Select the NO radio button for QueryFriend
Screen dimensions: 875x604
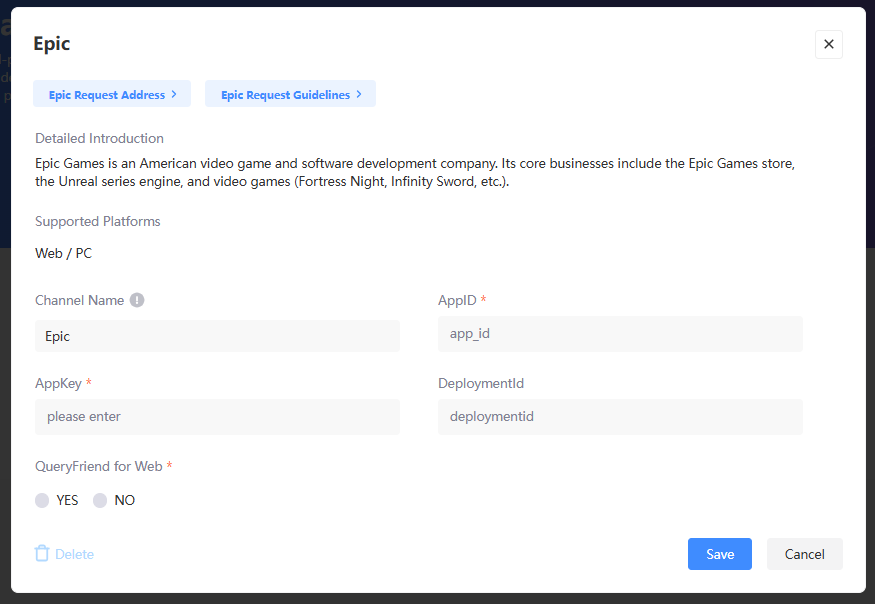pos(100,500)
